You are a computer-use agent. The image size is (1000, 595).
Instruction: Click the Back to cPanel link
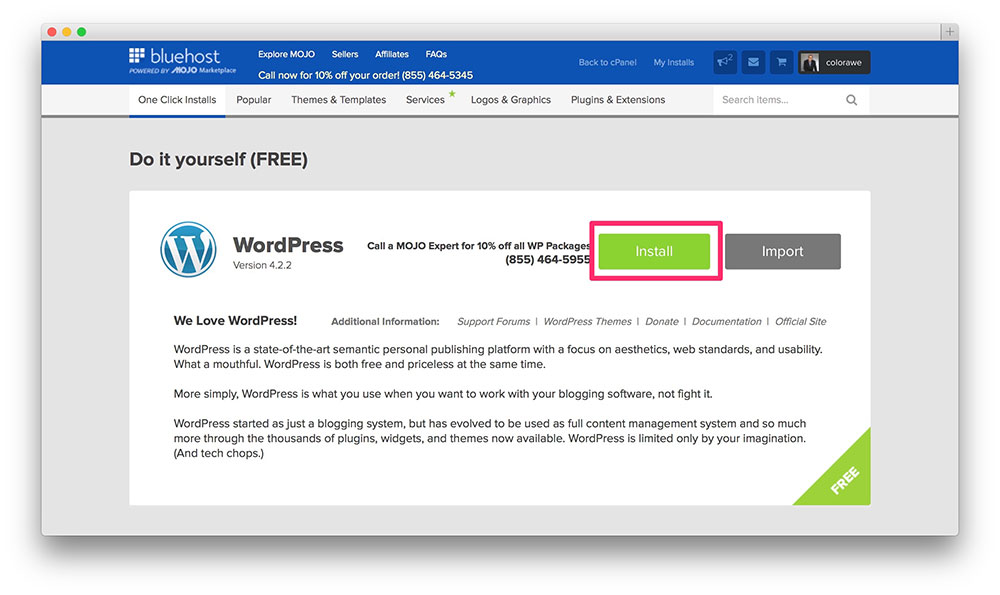click(607, 62)
